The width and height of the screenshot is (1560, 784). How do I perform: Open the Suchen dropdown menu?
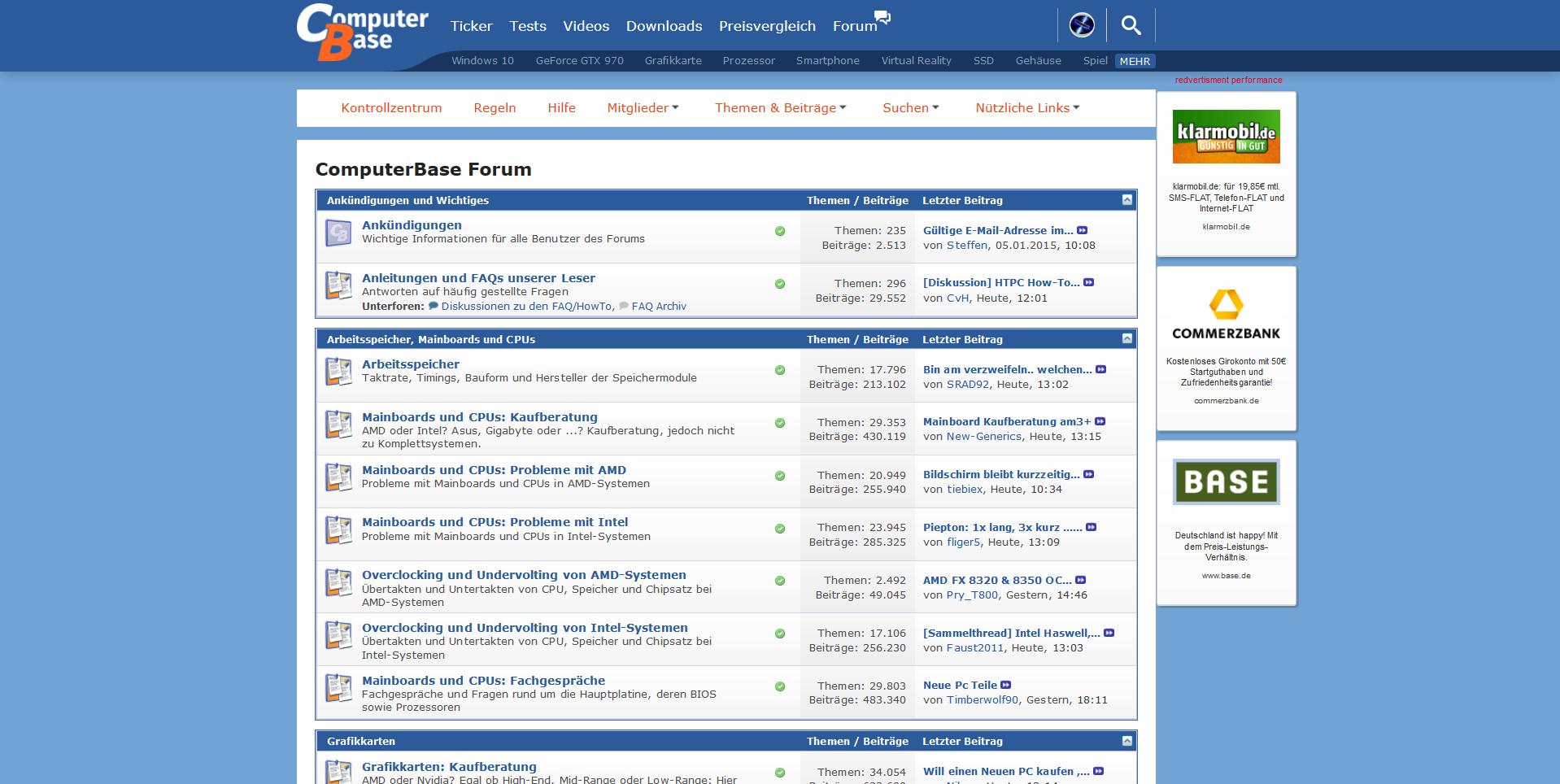911,108
